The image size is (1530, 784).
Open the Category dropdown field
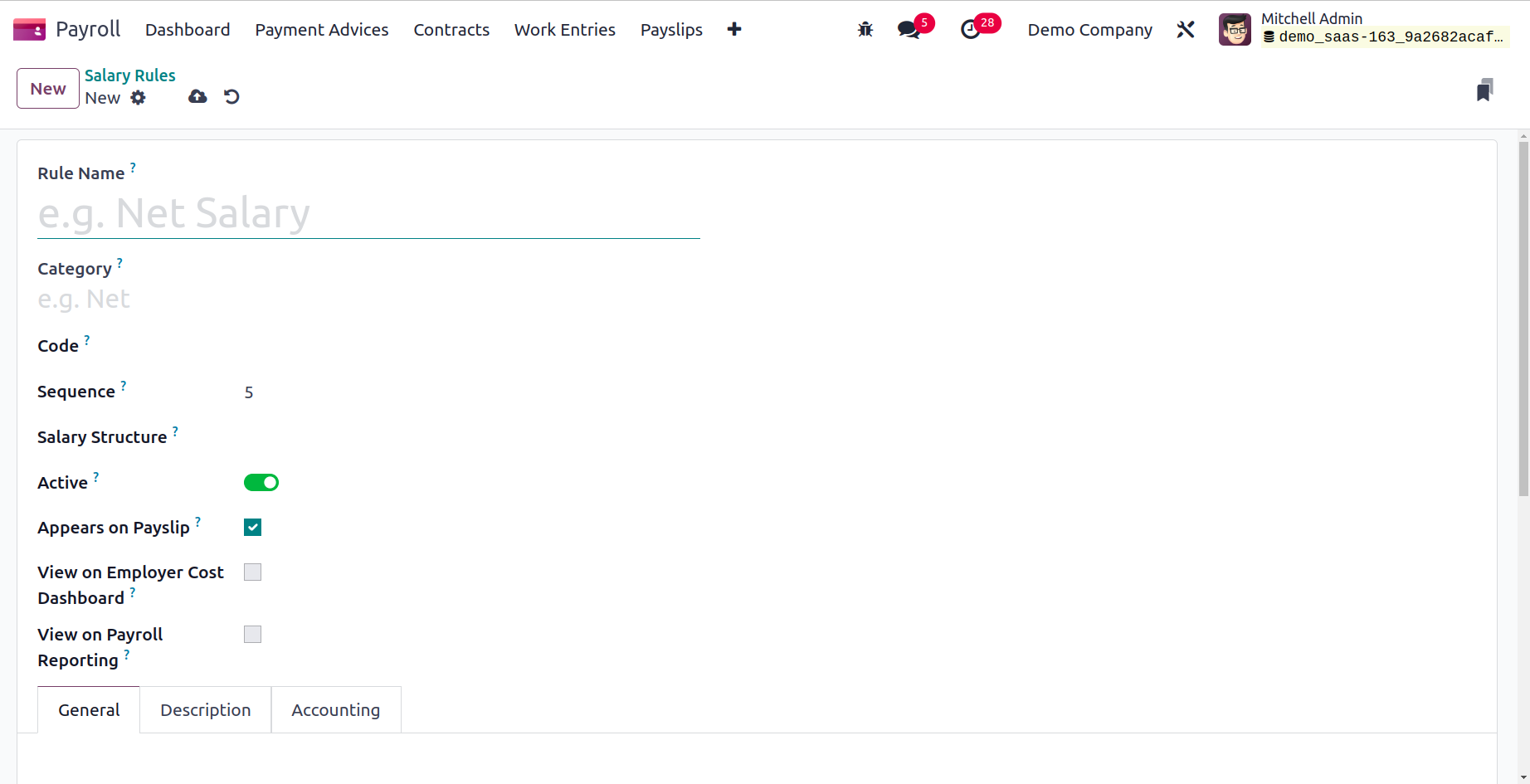click(368, 299)
